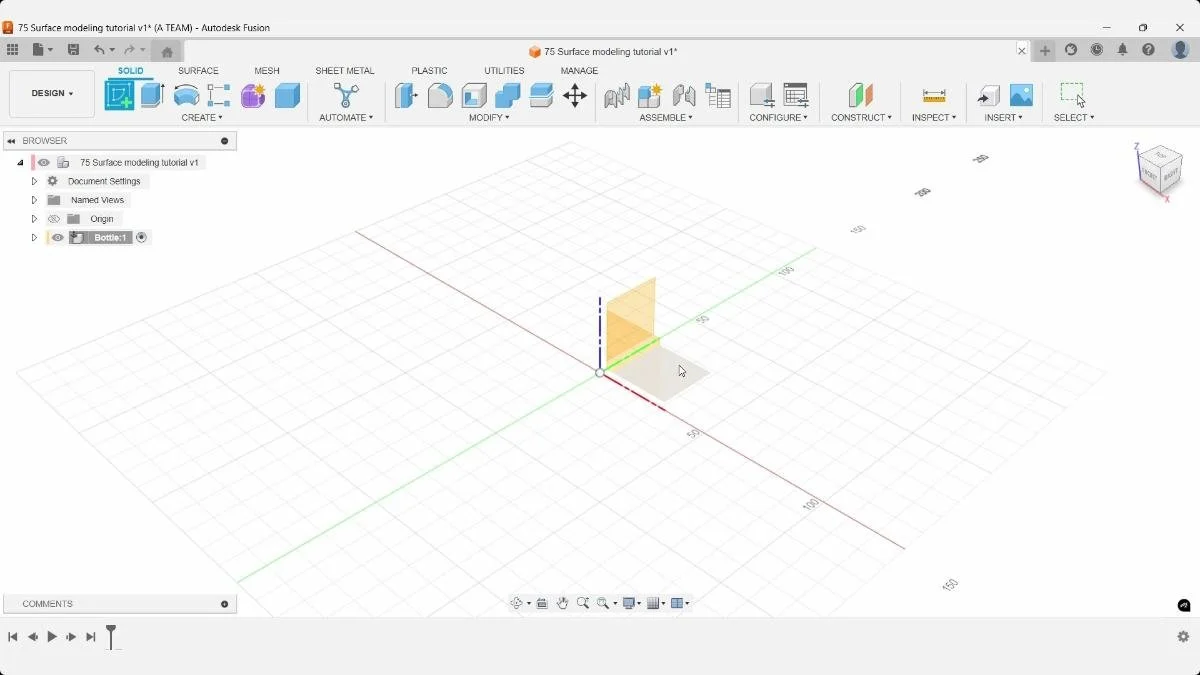Open the Help question mark menu
This screenshot has height=675, width=1200.
1148,50
